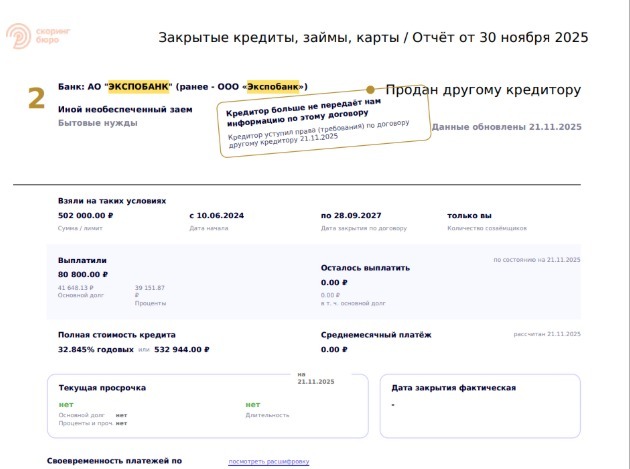This screenshot has height=469, width=630.
Task: Click the highlighted 'Экспобанк' former name
Action: pos(272,86)
